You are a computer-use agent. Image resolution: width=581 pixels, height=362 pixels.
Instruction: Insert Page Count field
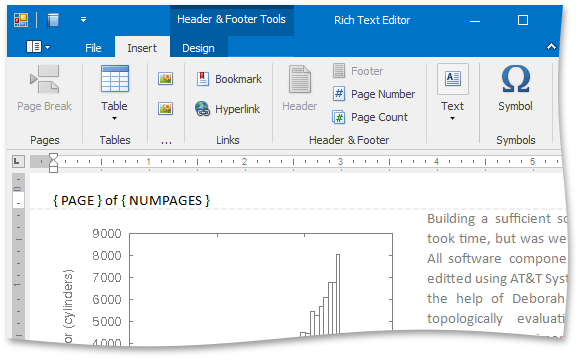click(x=370, y=117)
